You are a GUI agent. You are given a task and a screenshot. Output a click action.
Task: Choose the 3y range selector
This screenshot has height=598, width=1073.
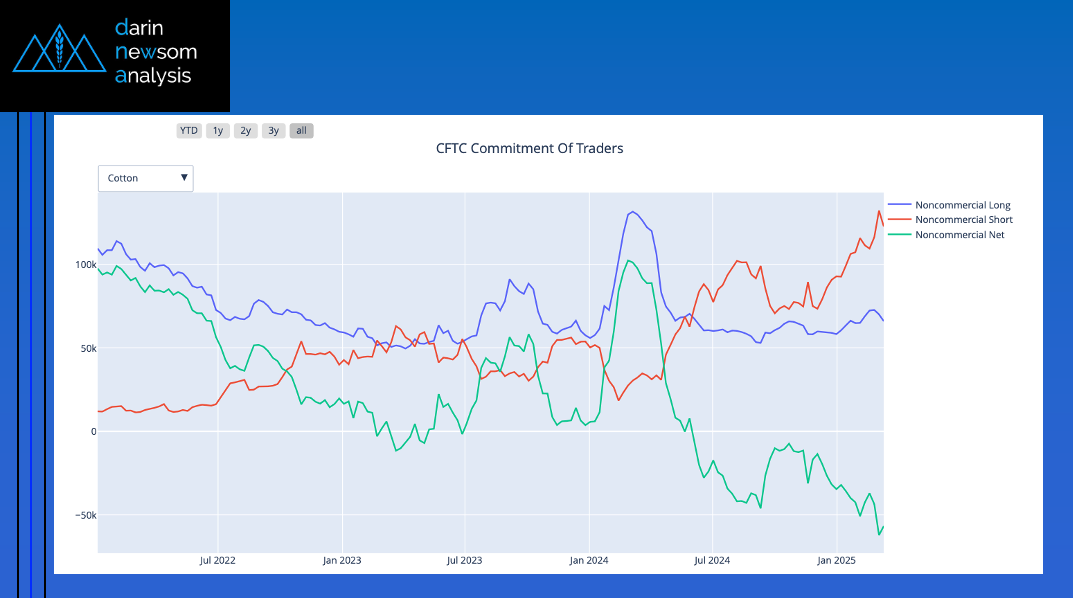(274, 130)
